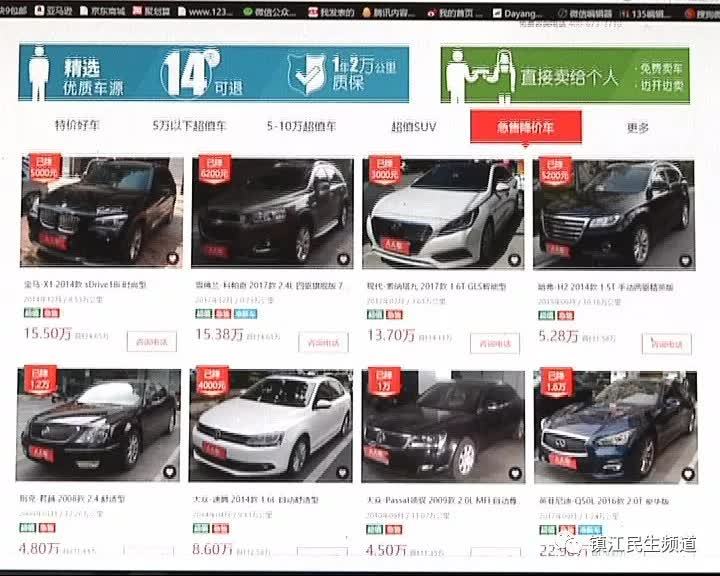Select the 特价好车 tab
The height and width of the screenshot is (576, 720).
click(x=77, y=124)
